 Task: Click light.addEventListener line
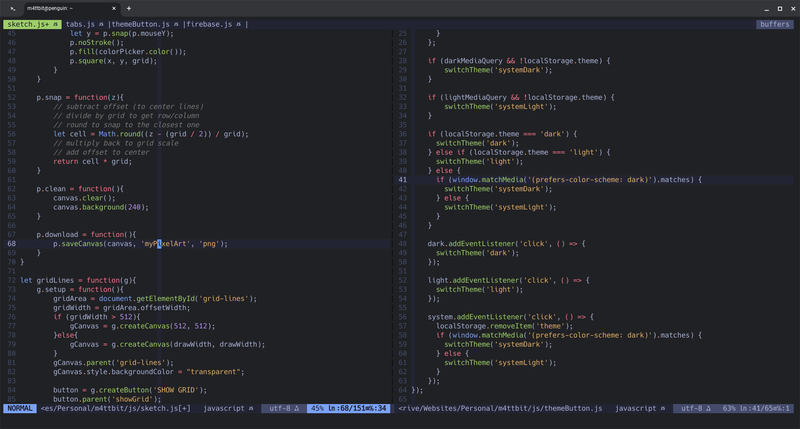point(509,281)
